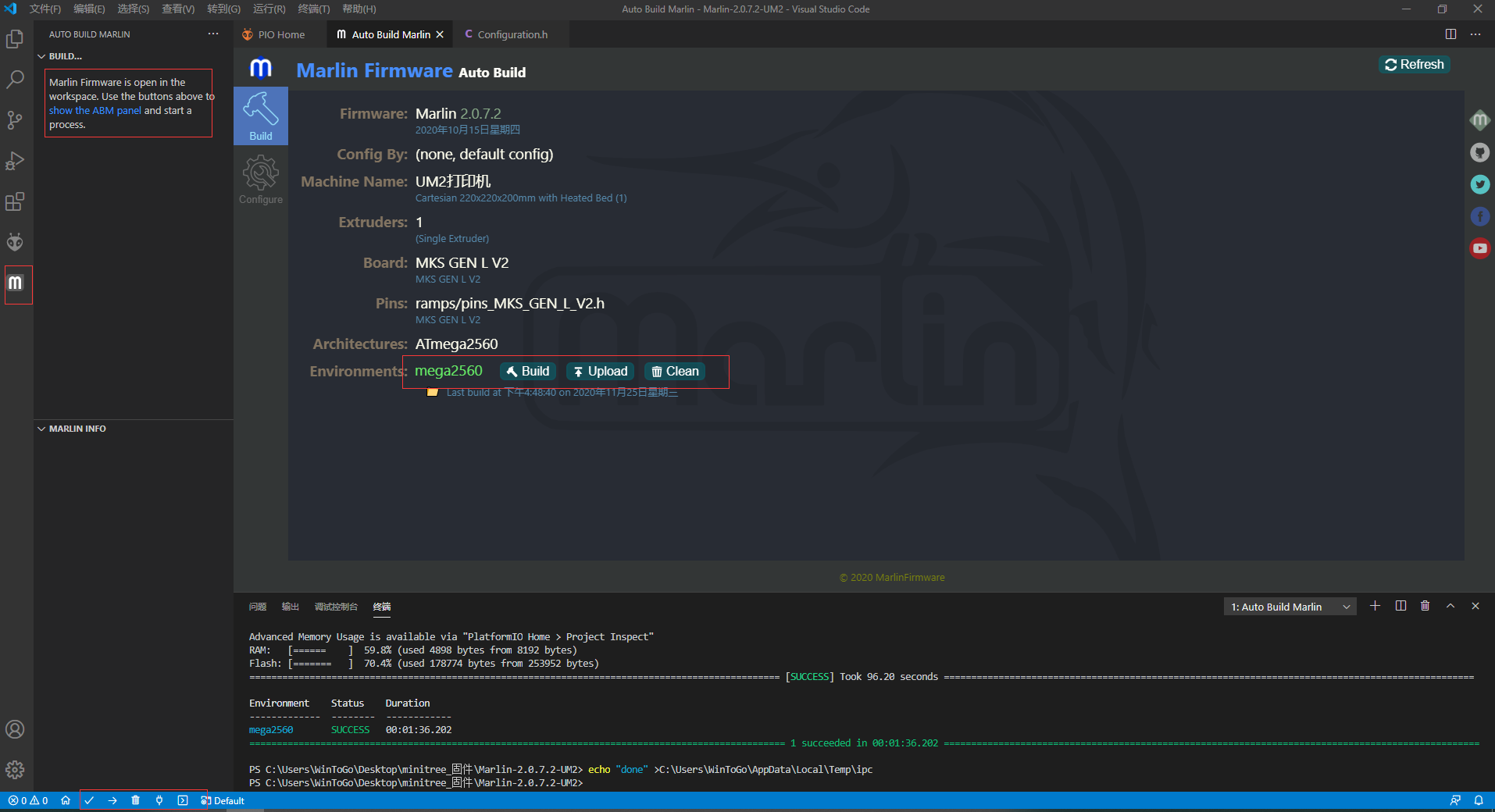Open the Auto Build Marlin extension icon
1495x812 pixels.
pos(16,284)
